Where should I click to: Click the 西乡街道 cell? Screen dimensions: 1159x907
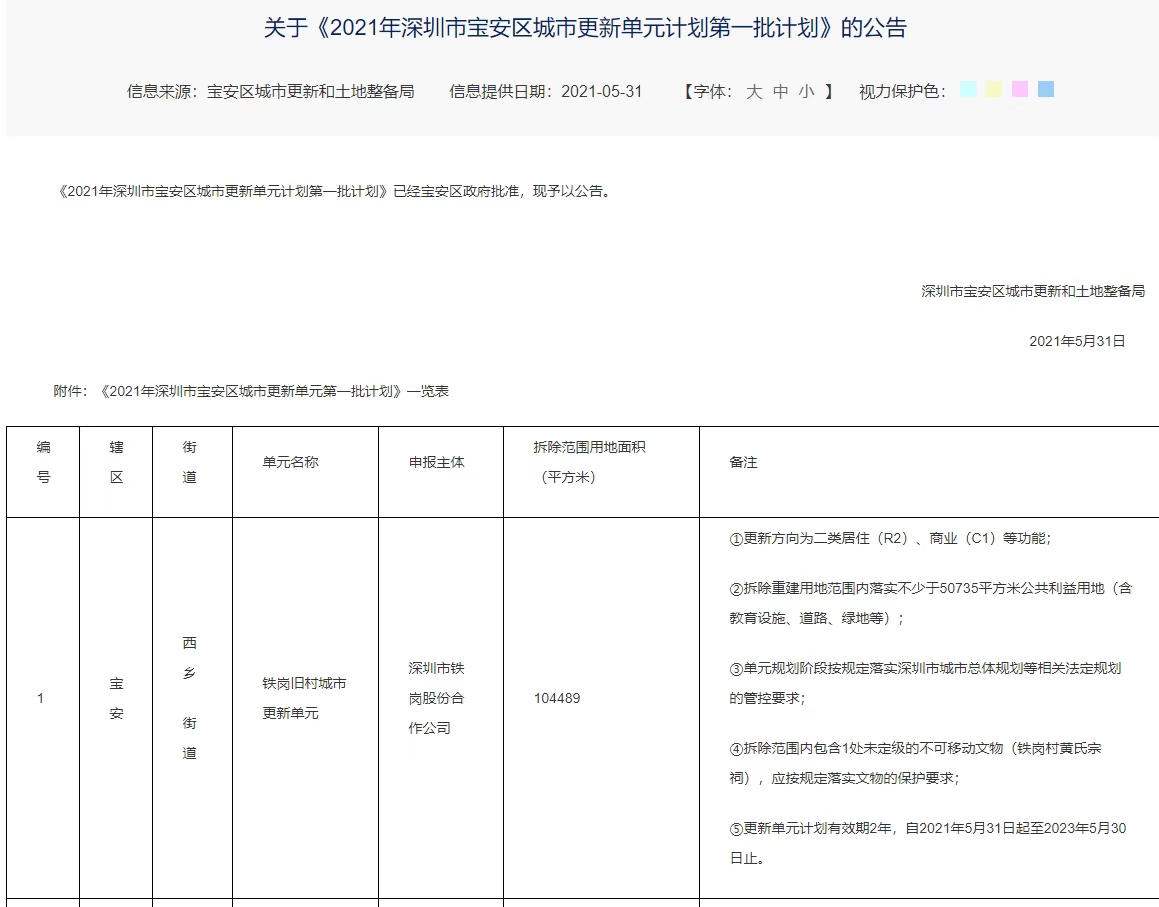189,698
